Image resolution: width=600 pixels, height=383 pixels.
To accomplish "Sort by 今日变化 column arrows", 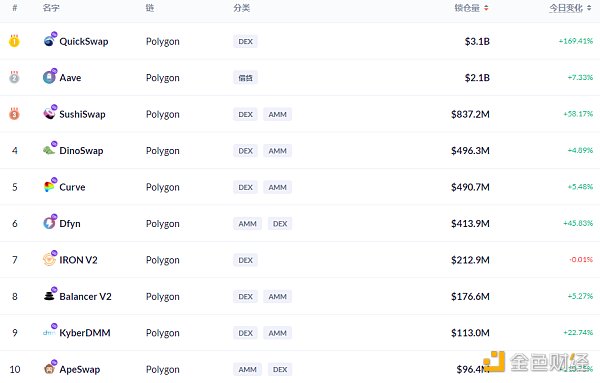I will 589,8.
